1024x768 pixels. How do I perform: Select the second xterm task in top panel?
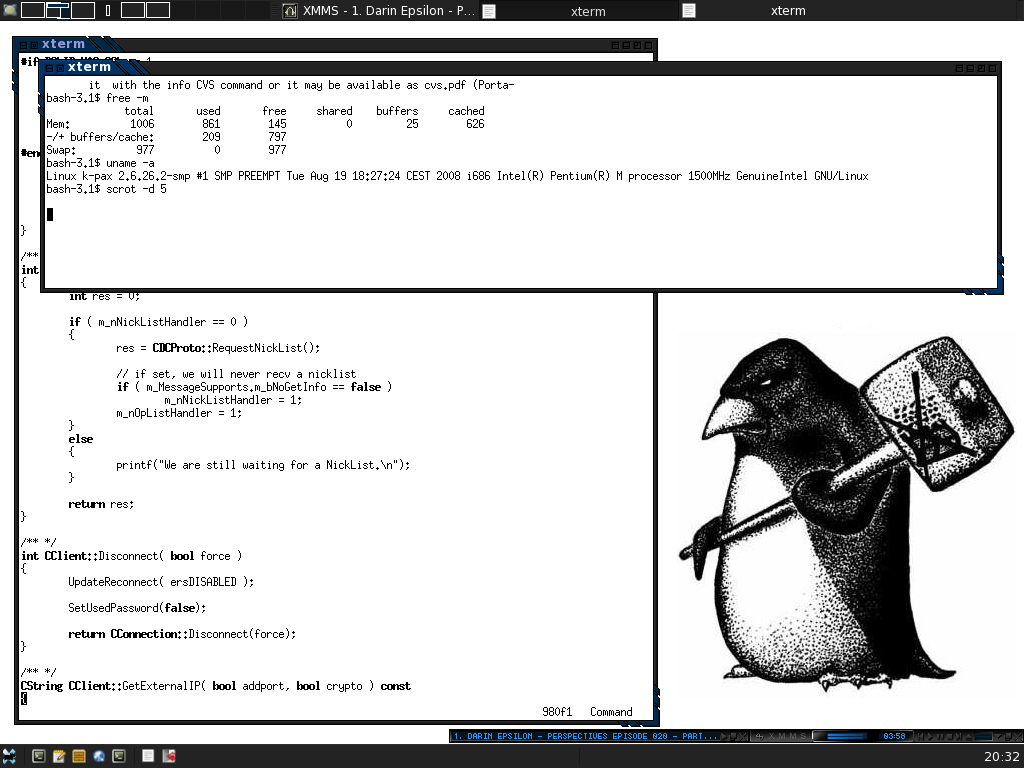[x=780, y=10]
